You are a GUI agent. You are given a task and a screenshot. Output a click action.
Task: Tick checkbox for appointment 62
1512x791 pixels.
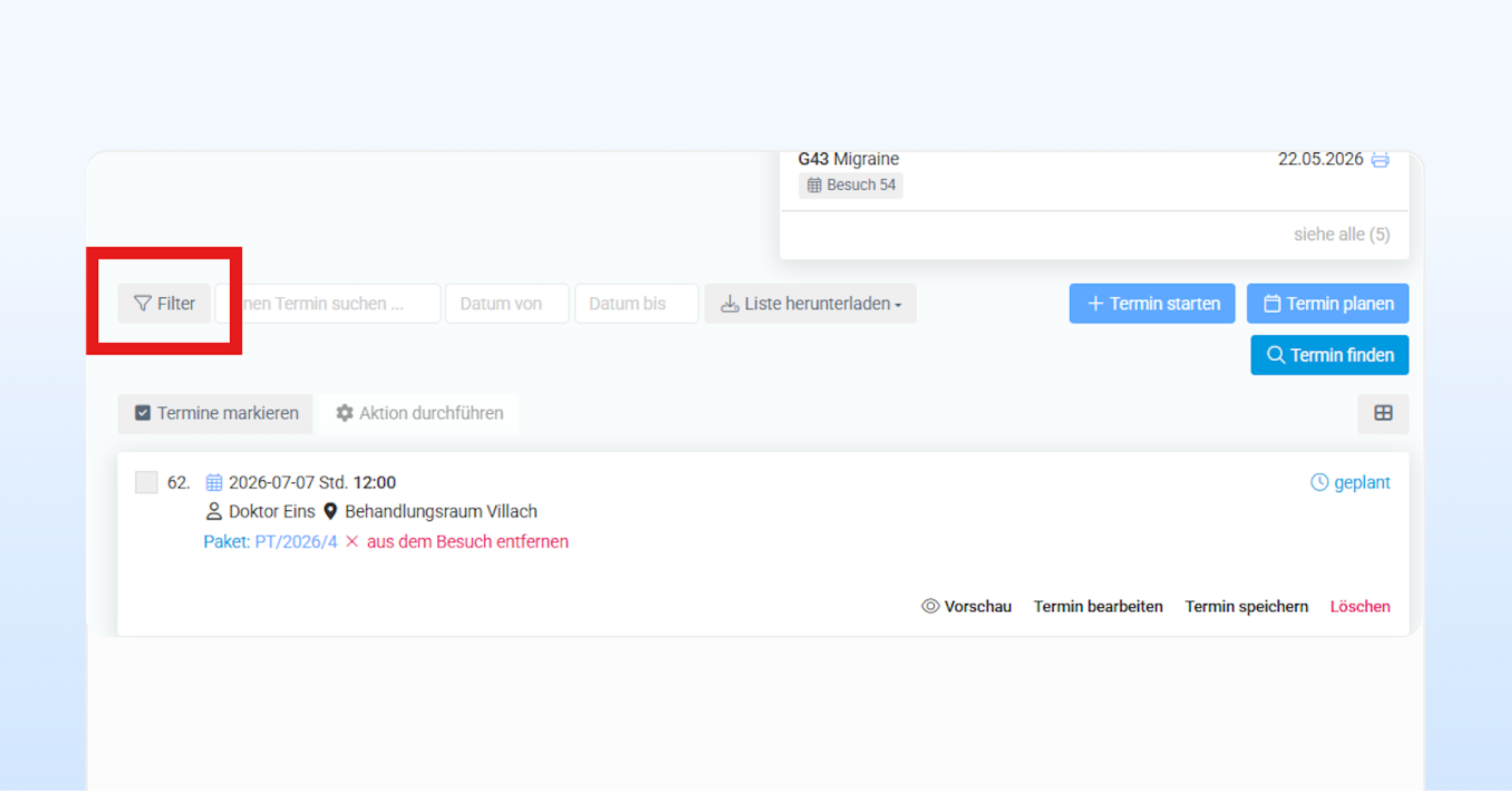146,482
